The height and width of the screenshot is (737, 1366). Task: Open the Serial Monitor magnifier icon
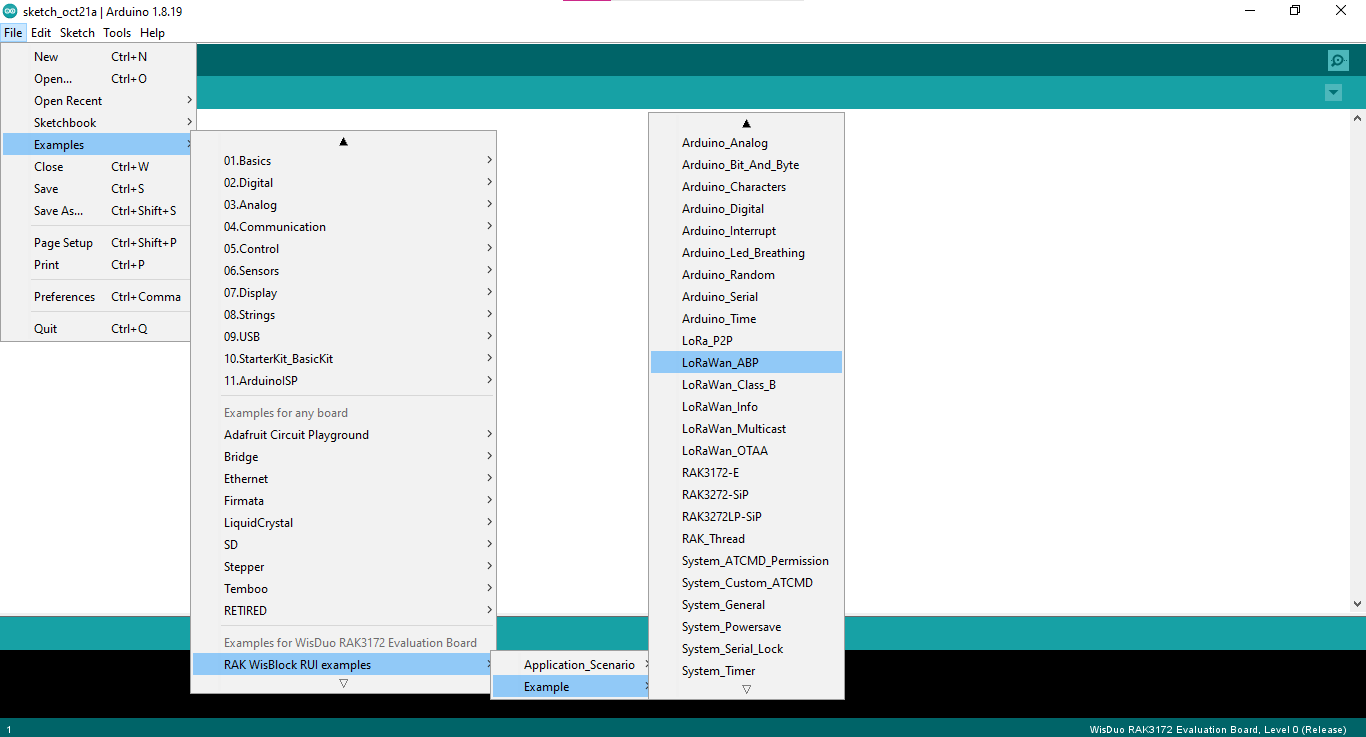(x=1338, y=61)
